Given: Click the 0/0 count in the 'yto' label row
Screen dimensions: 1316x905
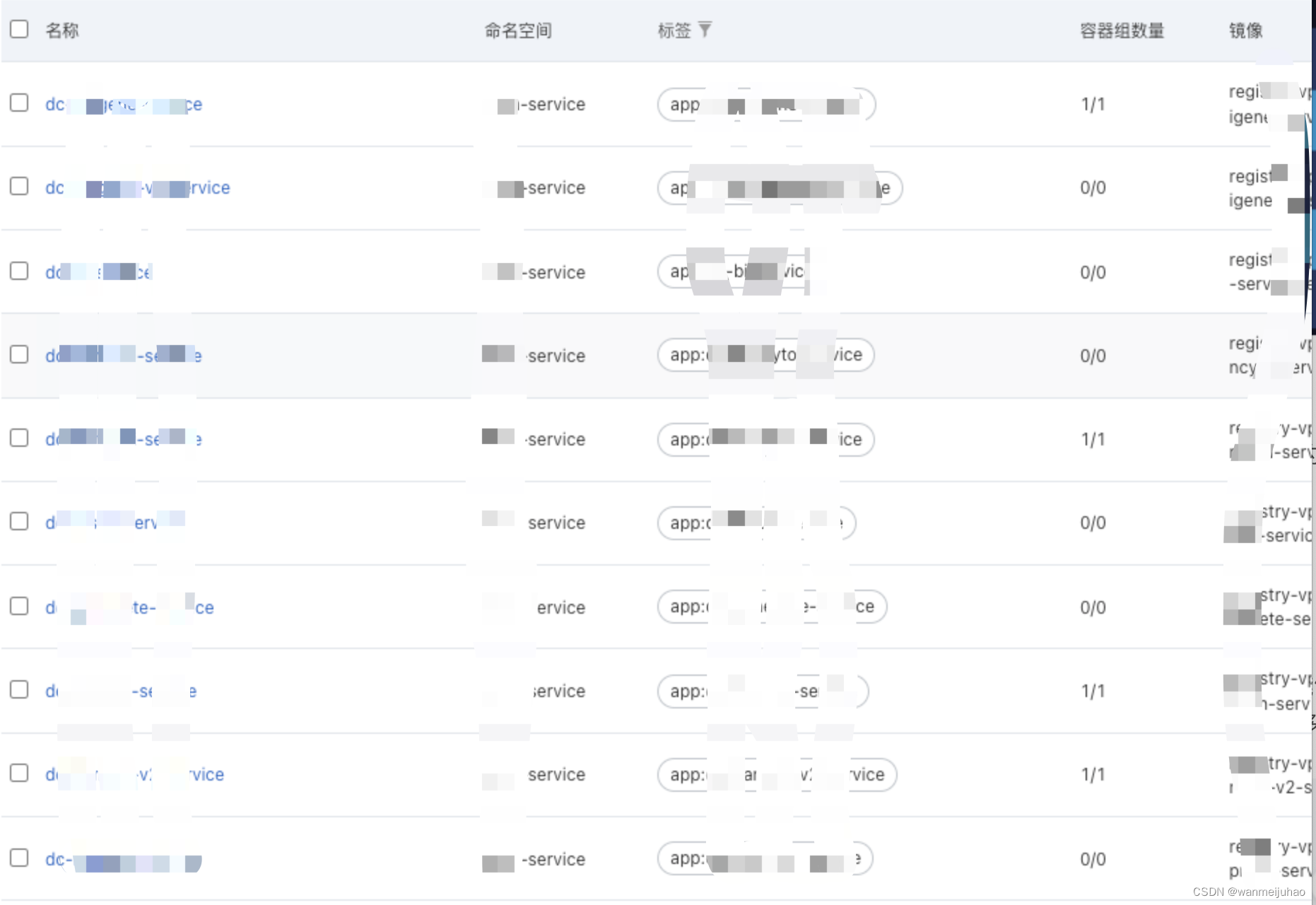Looking at the screenshot, I should pos(1093,356).
